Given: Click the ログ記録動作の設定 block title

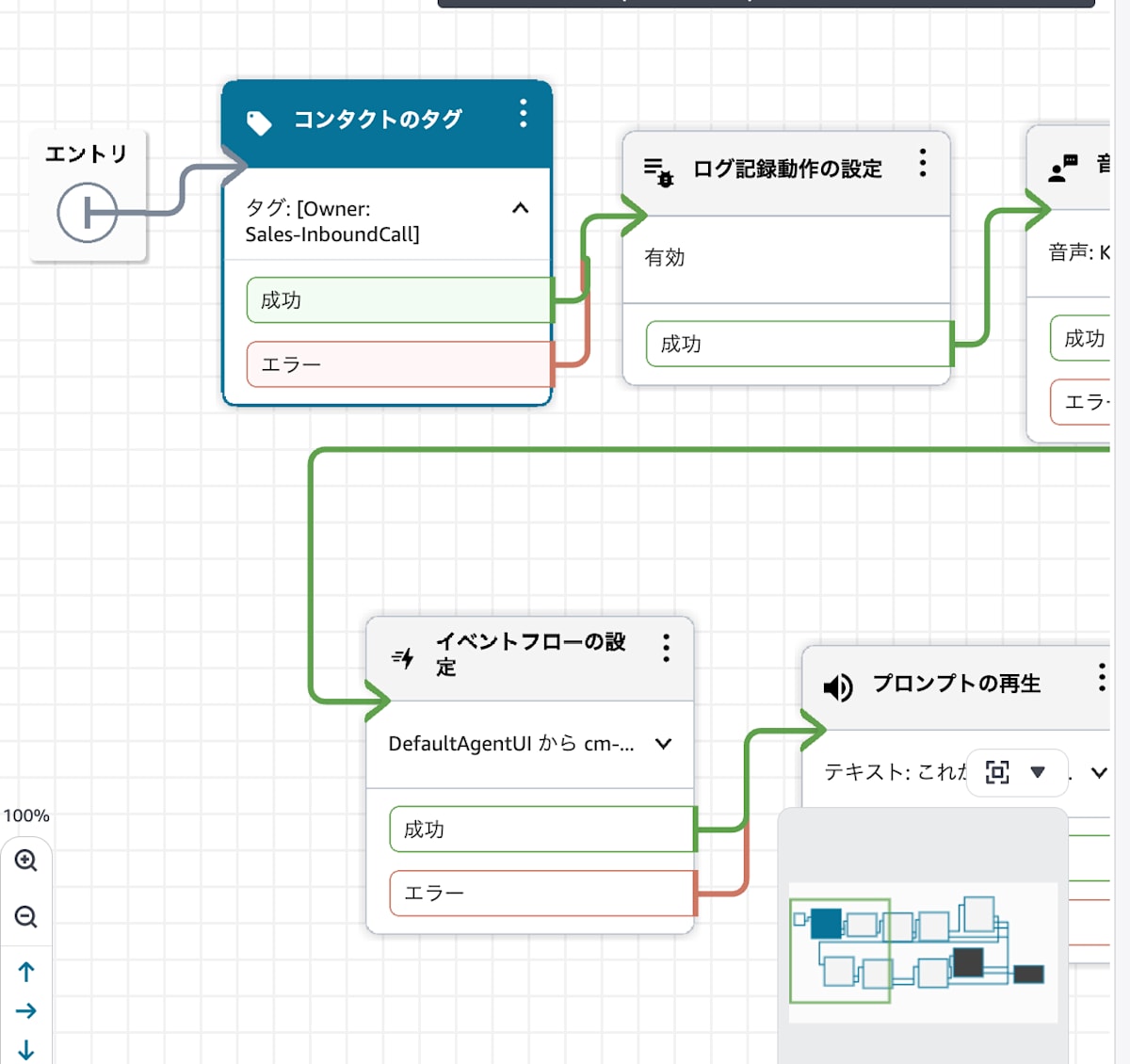Looking at the screenshot, I should coord(787,169).
